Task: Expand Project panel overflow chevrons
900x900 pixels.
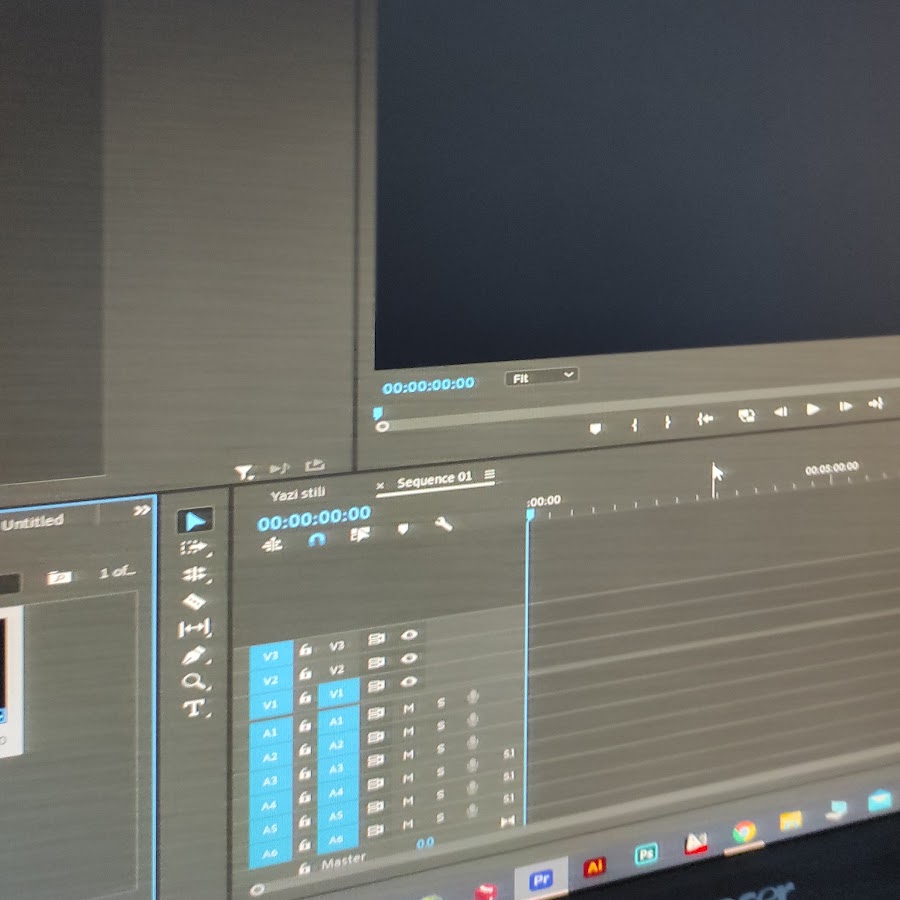Action: point(142,510)
